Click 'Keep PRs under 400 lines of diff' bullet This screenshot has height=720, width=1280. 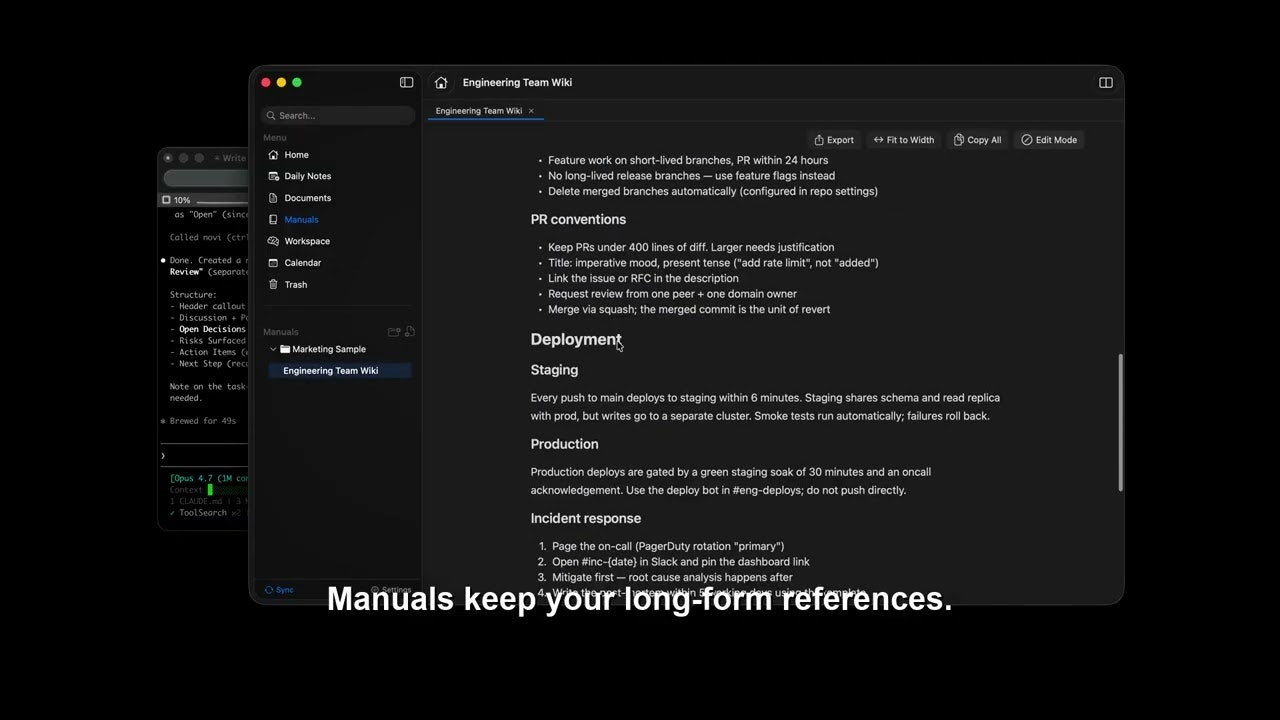tap(691, 247)
